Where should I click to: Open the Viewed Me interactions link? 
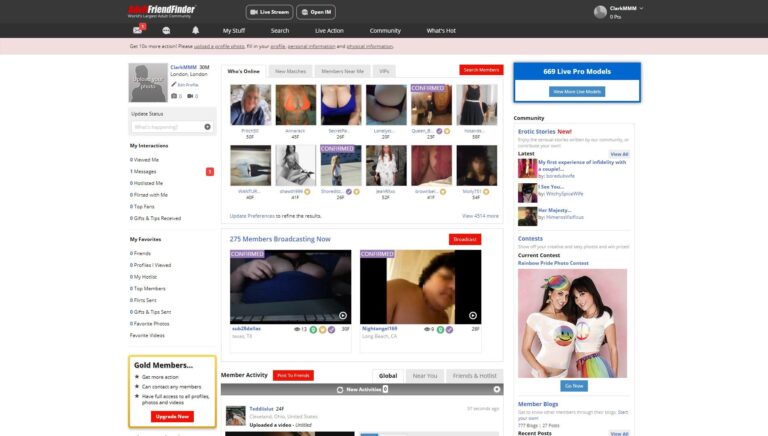click(x=144, y=160)
